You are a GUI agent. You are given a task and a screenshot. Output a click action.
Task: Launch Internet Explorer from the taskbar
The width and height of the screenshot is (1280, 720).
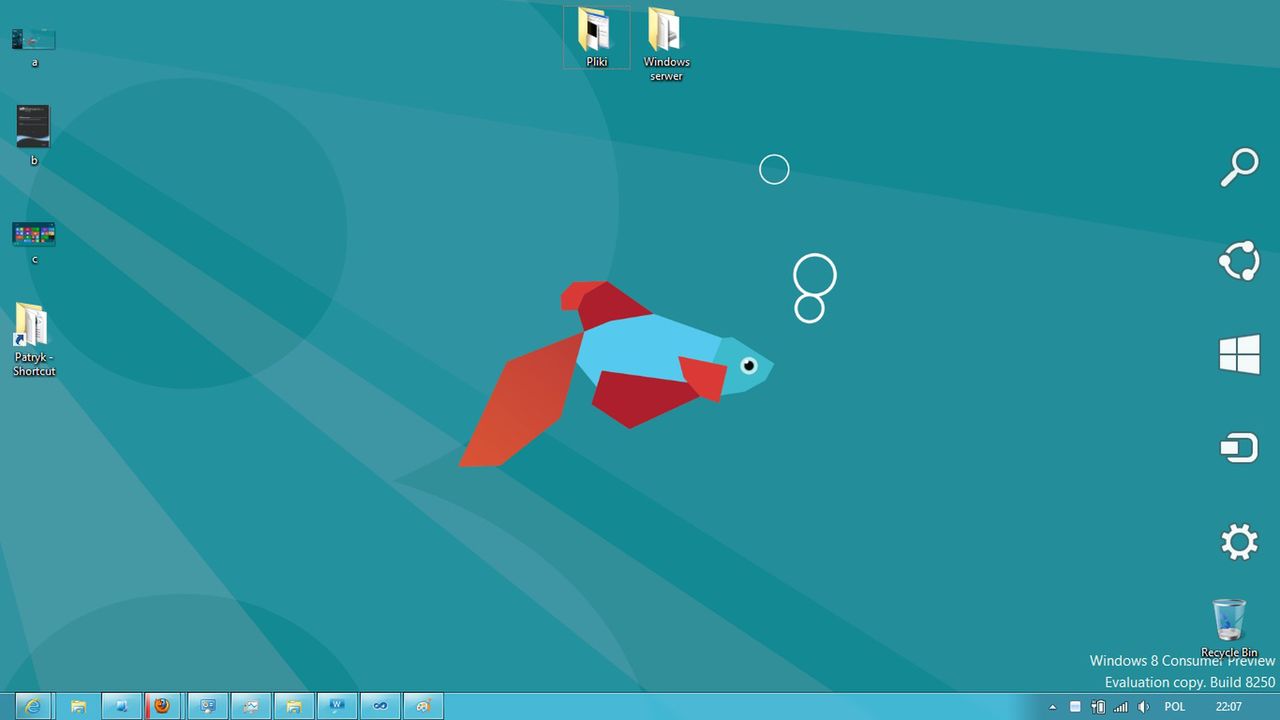[x=33, y=706]
